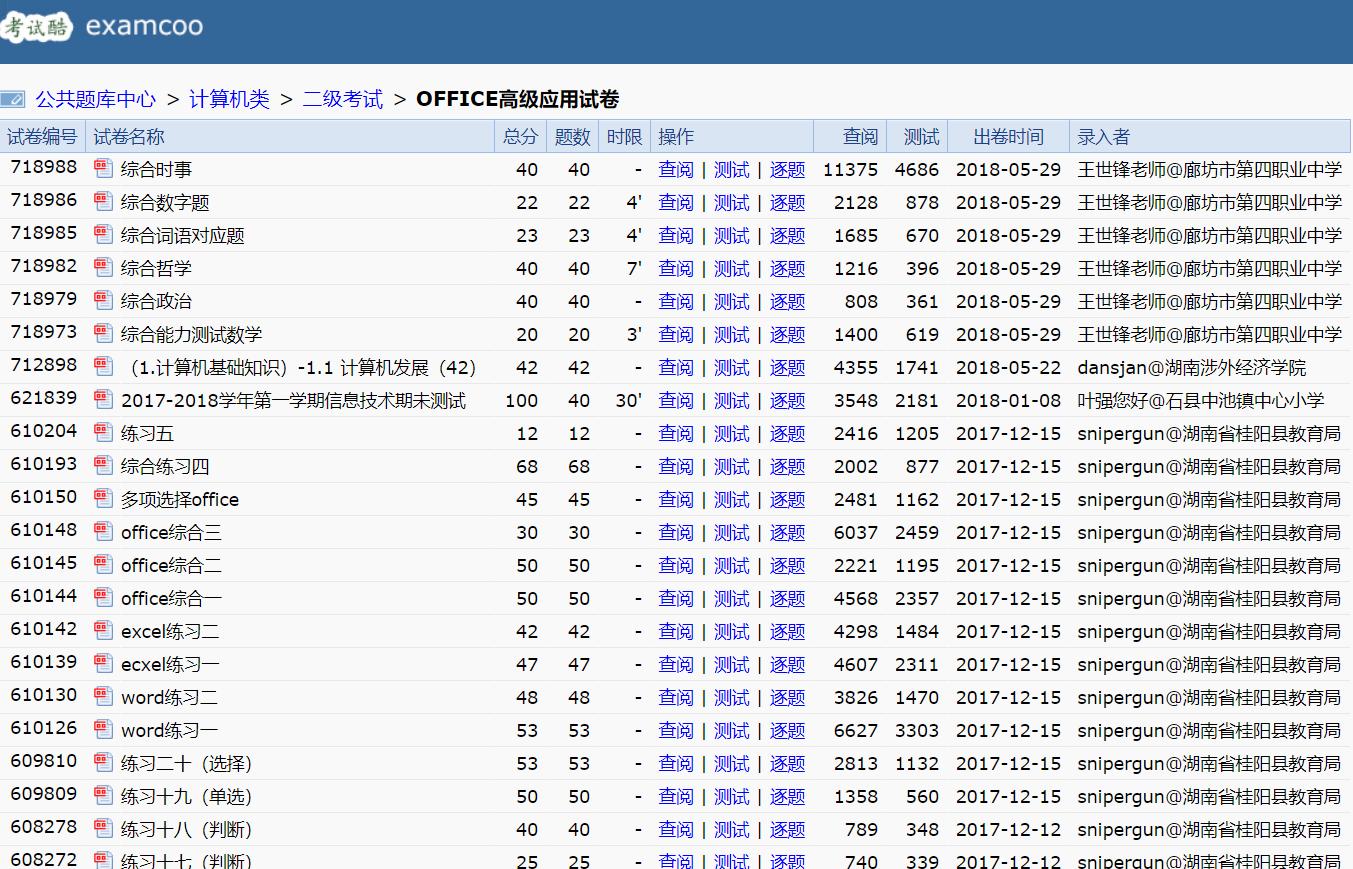Start 测试 for ecxel练习一
Image resolution: width=1353 pixels, height=869 pixels.
(x=731, y=664)
